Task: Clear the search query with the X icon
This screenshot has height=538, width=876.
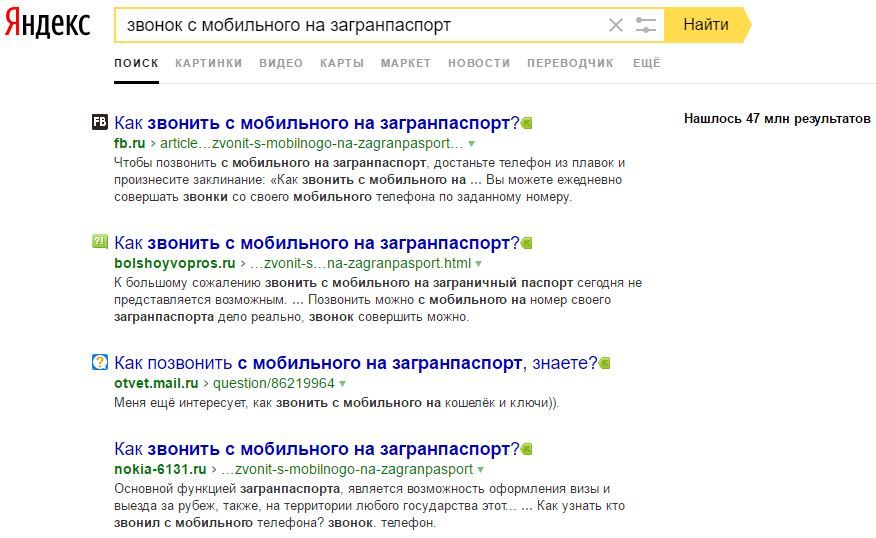Action: click(x=616, y=25)
